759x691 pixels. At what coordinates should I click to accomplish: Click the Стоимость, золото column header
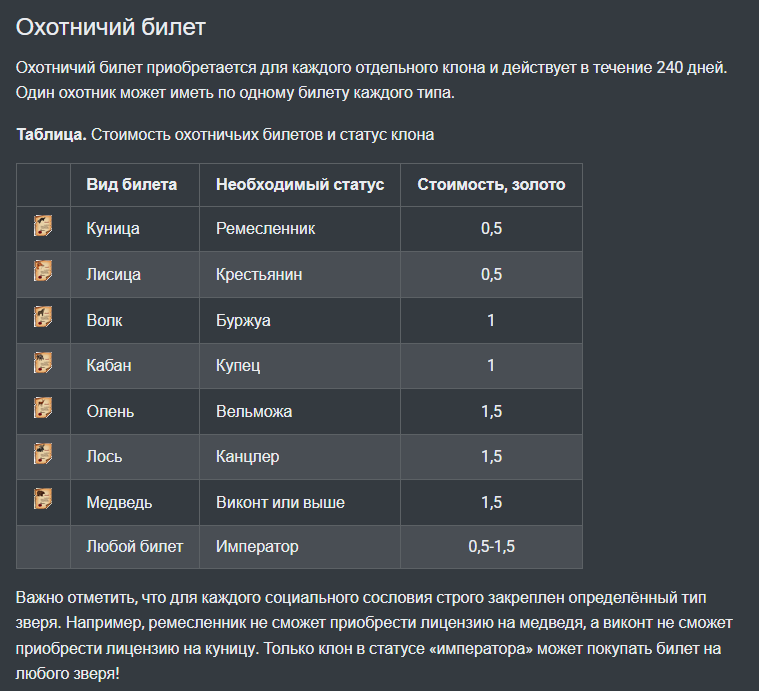(x=491, y=184)
